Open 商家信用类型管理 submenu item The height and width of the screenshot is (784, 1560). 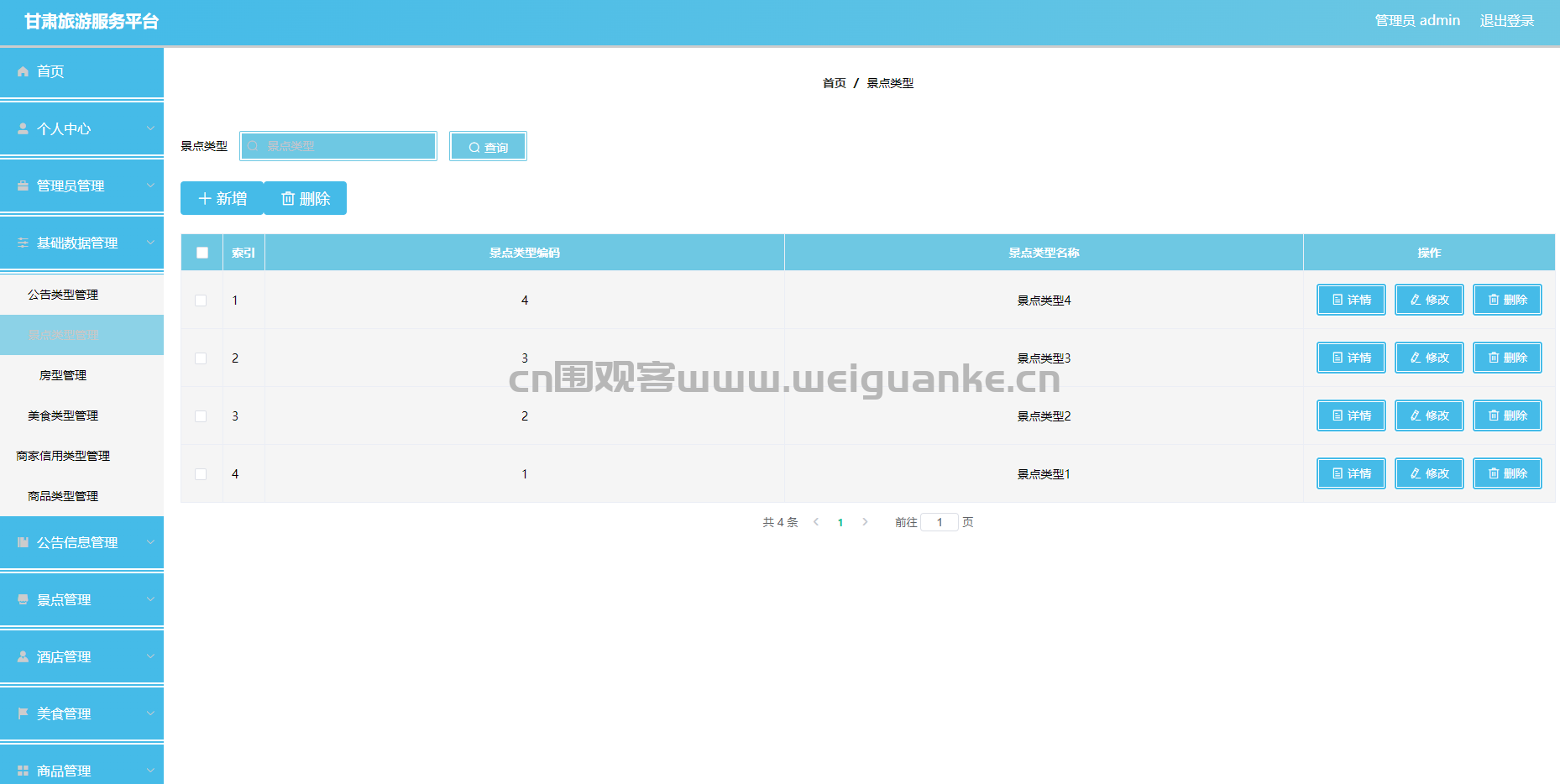pyautogui.click(x=63, y=456)
